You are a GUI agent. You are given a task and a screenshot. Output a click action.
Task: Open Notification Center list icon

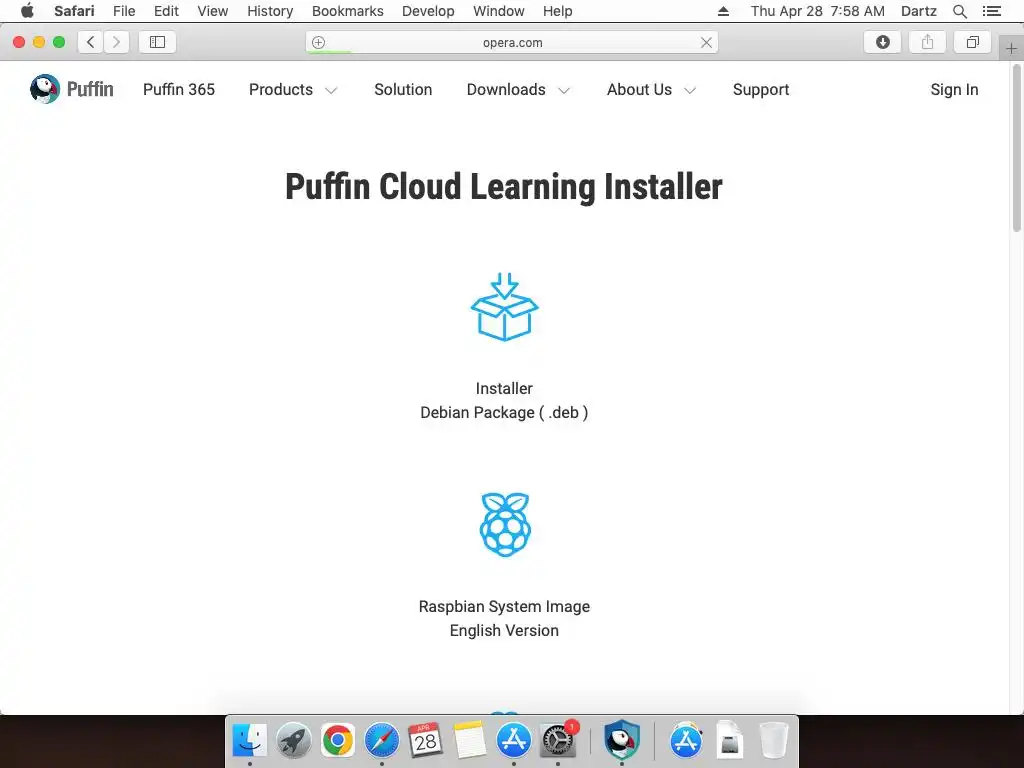pyautogui.click(x=991, y=11)
